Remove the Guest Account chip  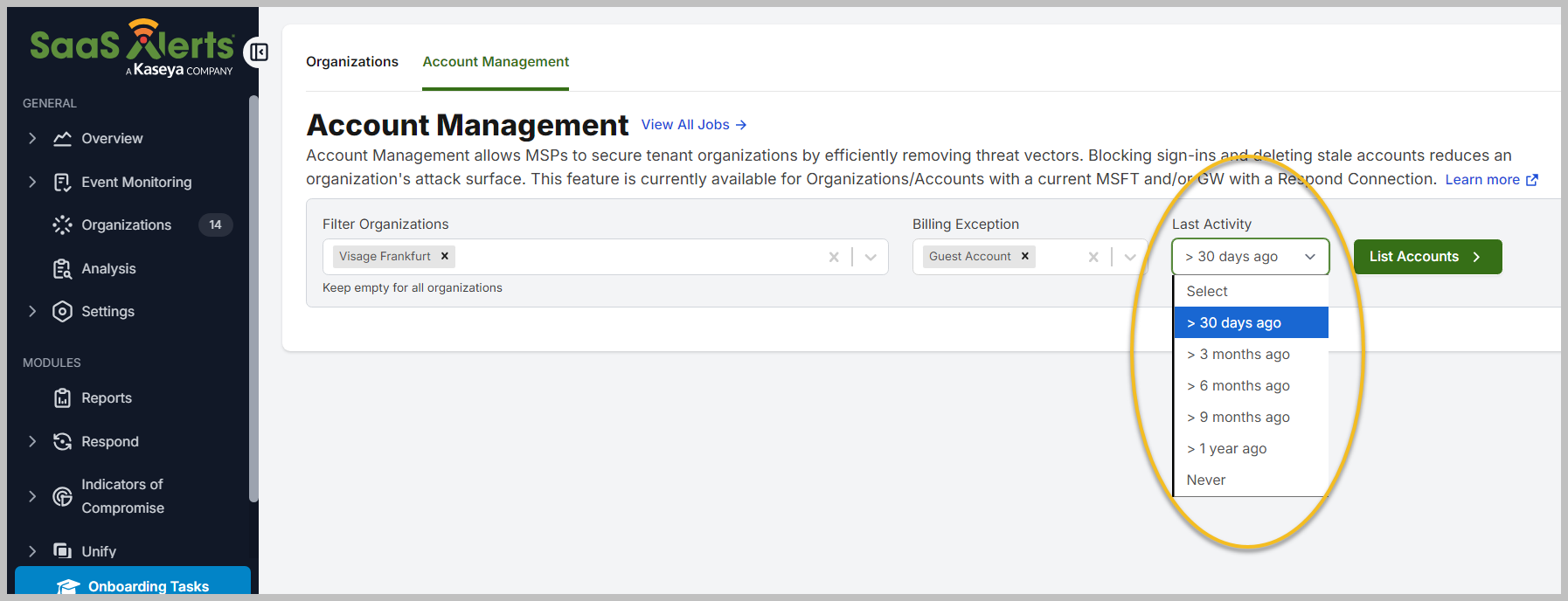(x=1025, y=256)
